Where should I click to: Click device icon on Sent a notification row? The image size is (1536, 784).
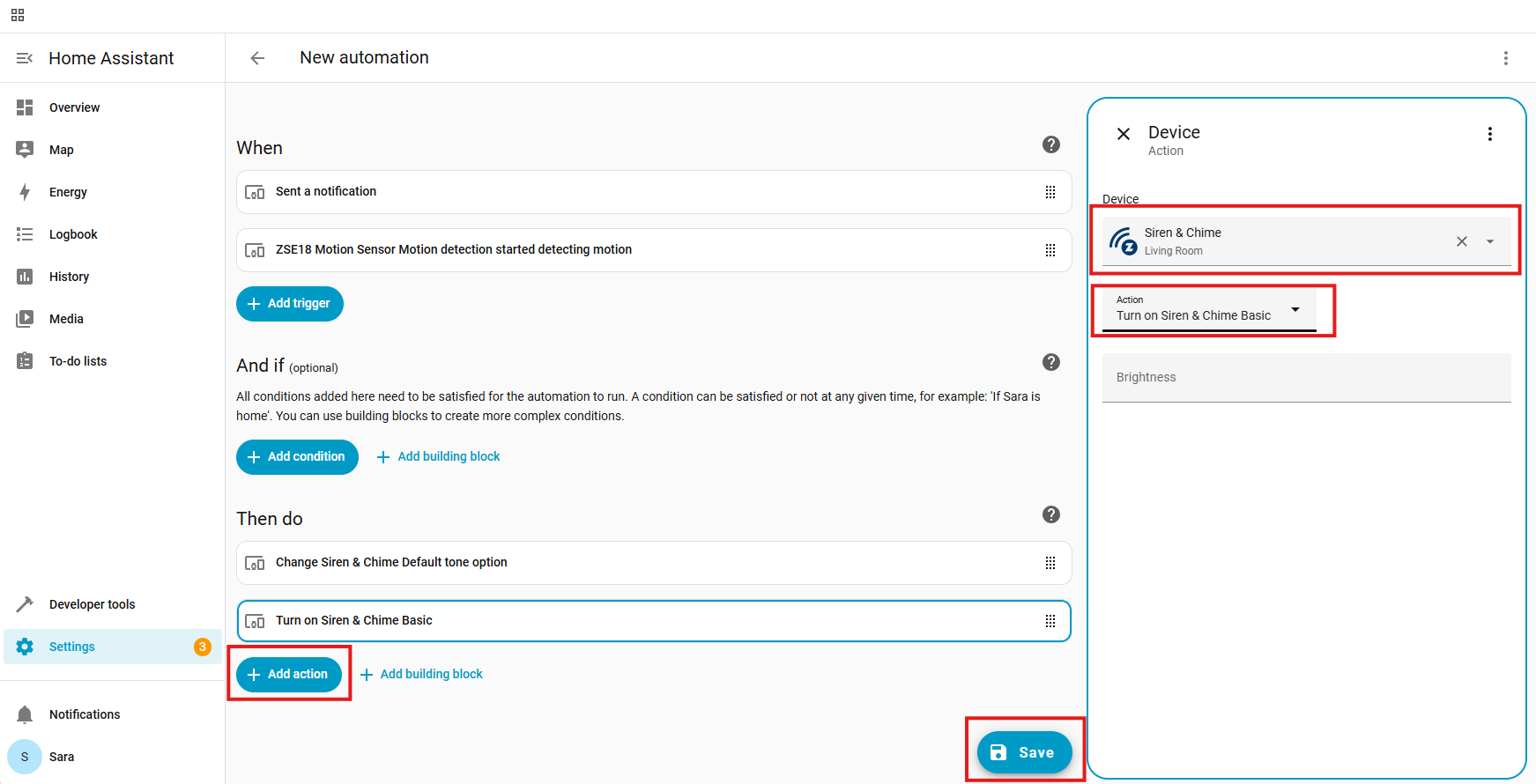pos(255,192)
